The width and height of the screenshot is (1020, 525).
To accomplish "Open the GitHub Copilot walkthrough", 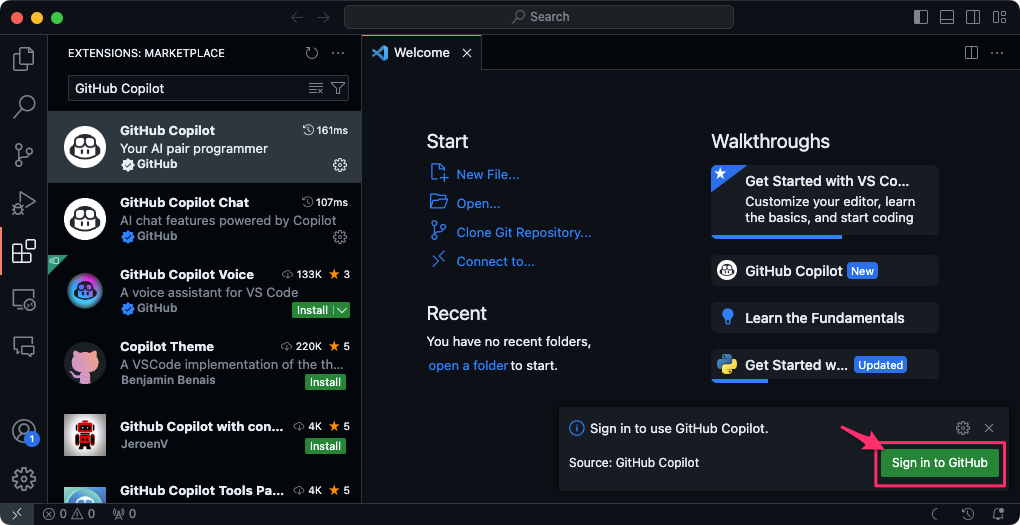I will [825, 271].
